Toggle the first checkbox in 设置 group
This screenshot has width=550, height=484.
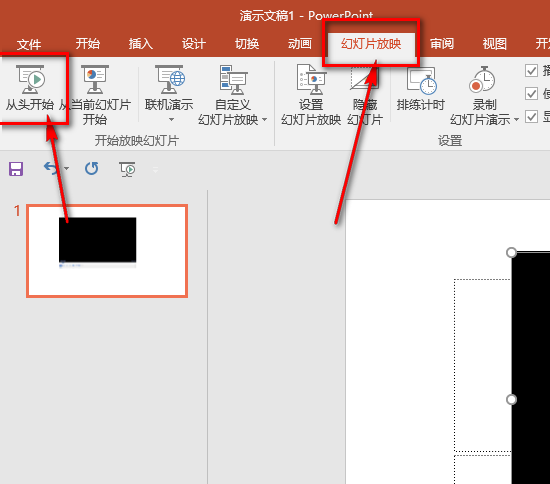point(531,70)
